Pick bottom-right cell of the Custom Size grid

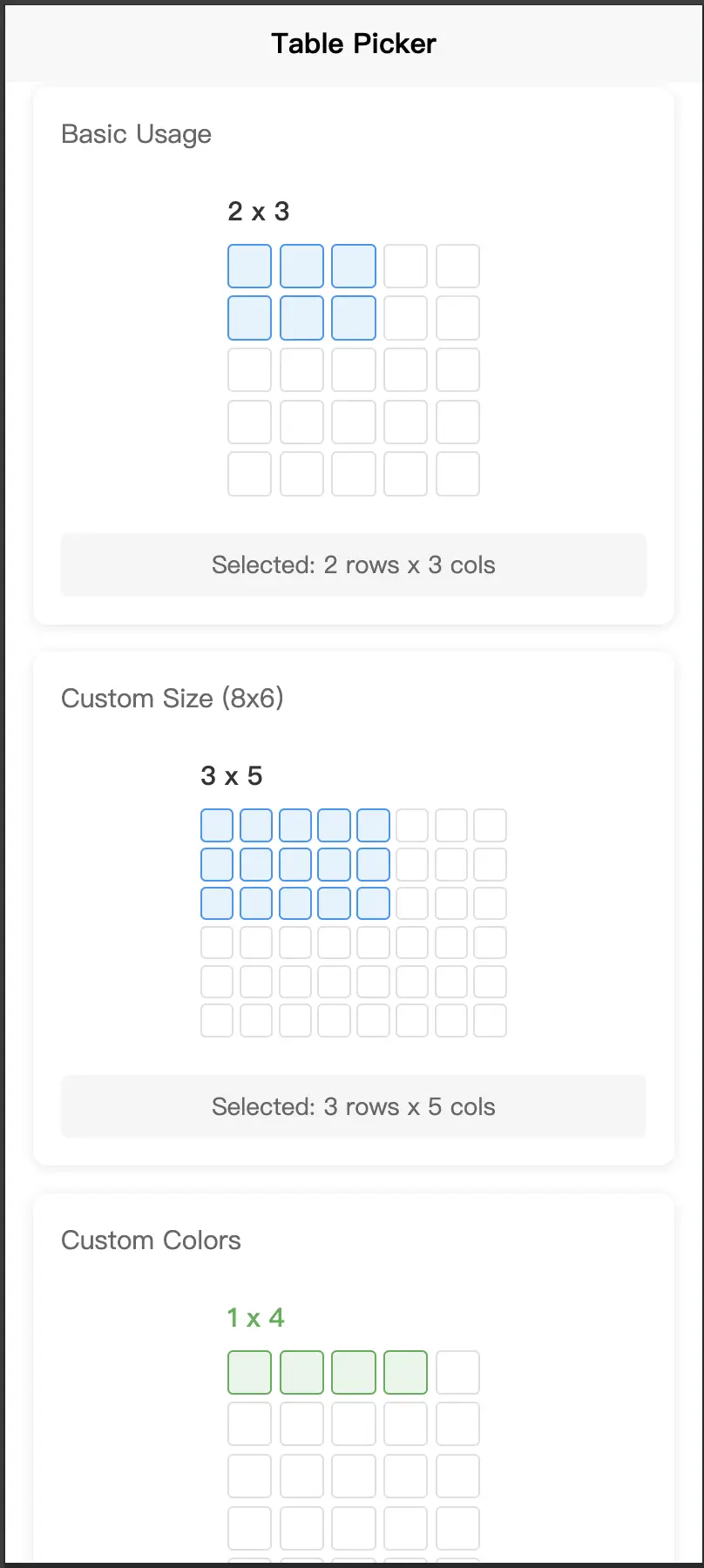(x=490, y=1020)
